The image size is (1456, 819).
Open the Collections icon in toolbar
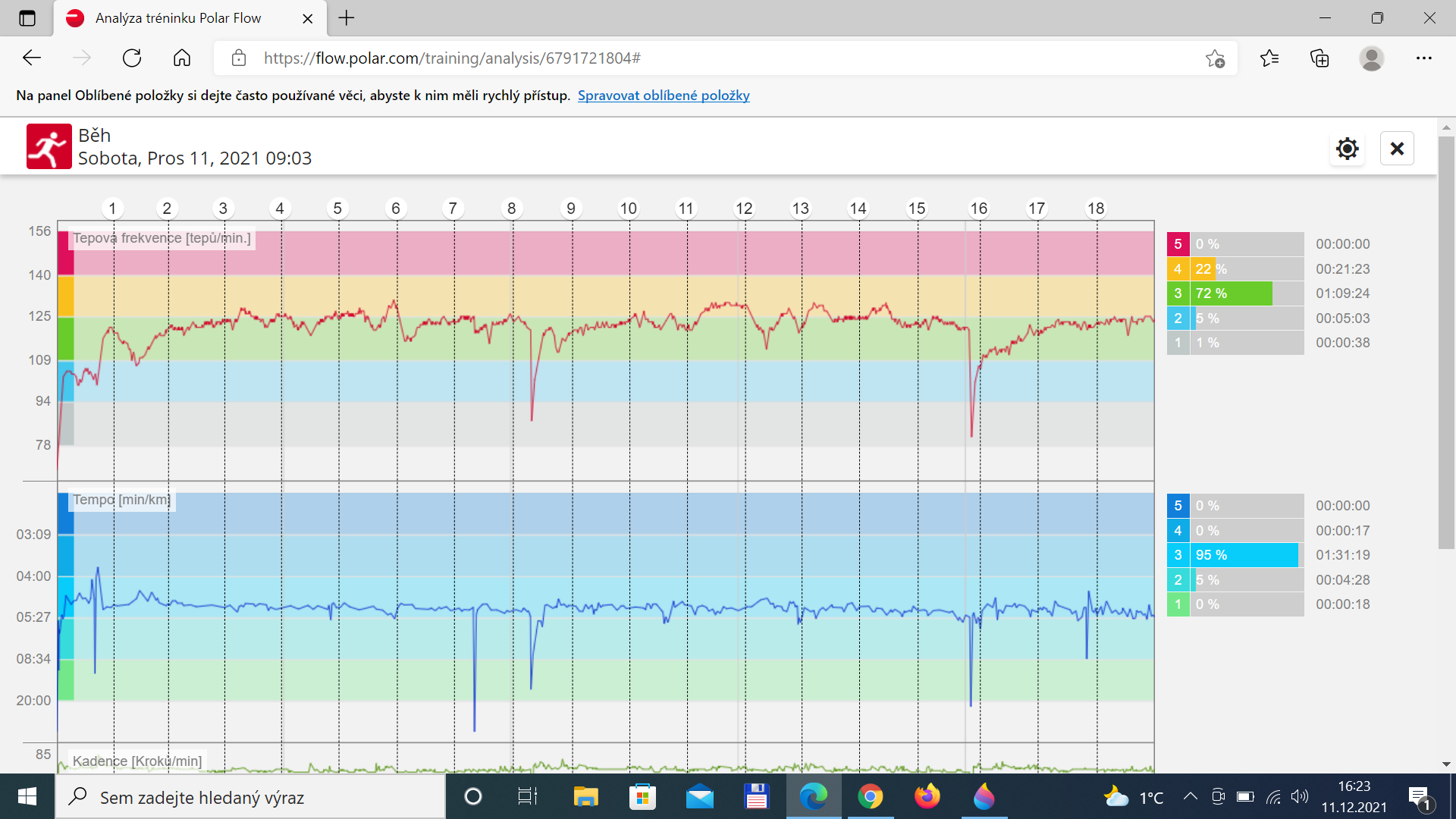coord(1319,58)
